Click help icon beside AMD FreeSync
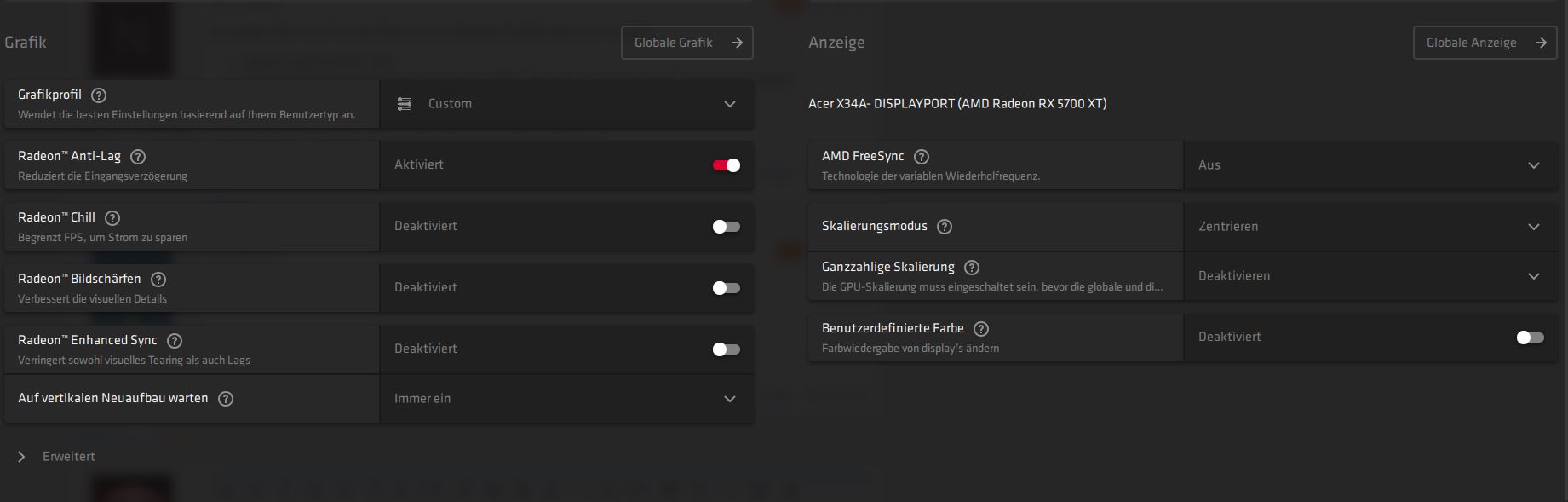Viewport: 1568px width, 502px height. [x=922, y=157]
